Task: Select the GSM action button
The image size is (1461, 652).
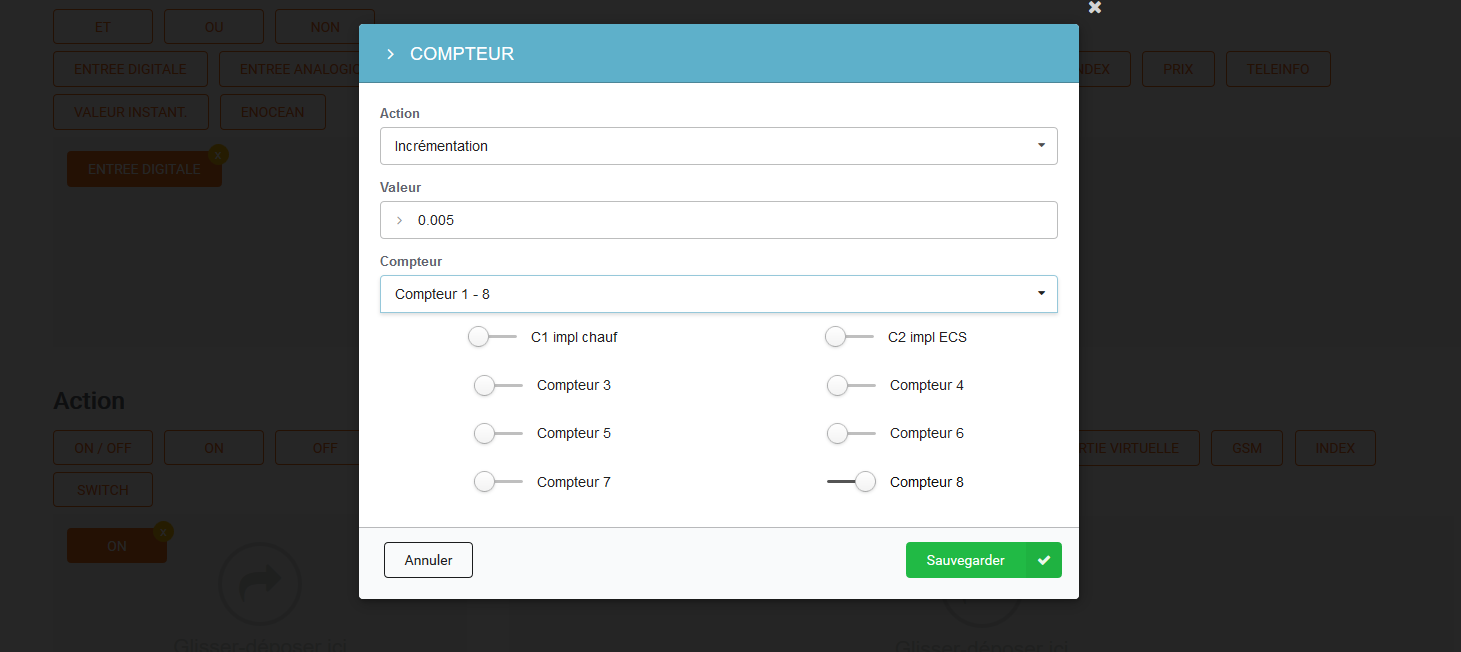Action: point(1246,448)
